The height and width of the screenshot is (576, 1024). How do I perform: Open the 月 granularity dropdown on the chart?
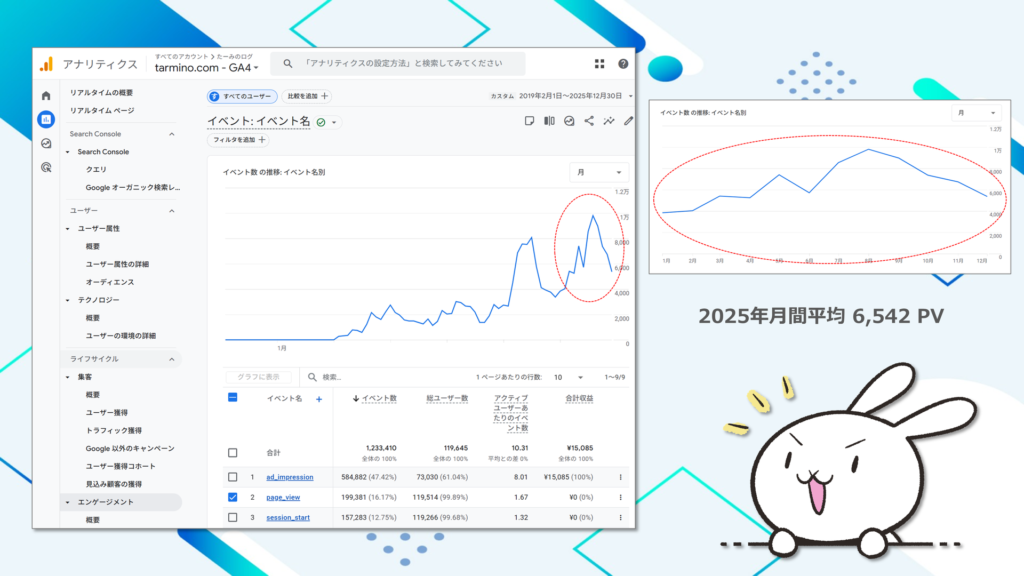598,172
